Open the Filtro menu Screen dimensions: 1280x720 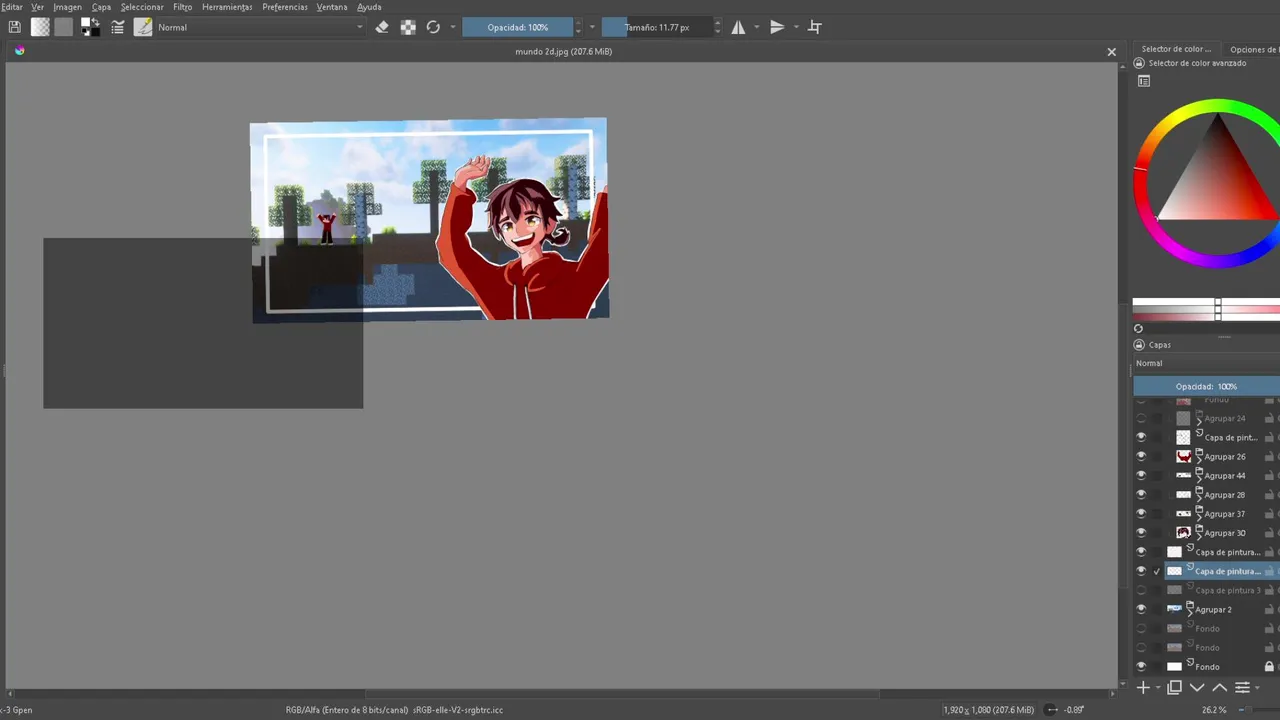pos(182,7)
